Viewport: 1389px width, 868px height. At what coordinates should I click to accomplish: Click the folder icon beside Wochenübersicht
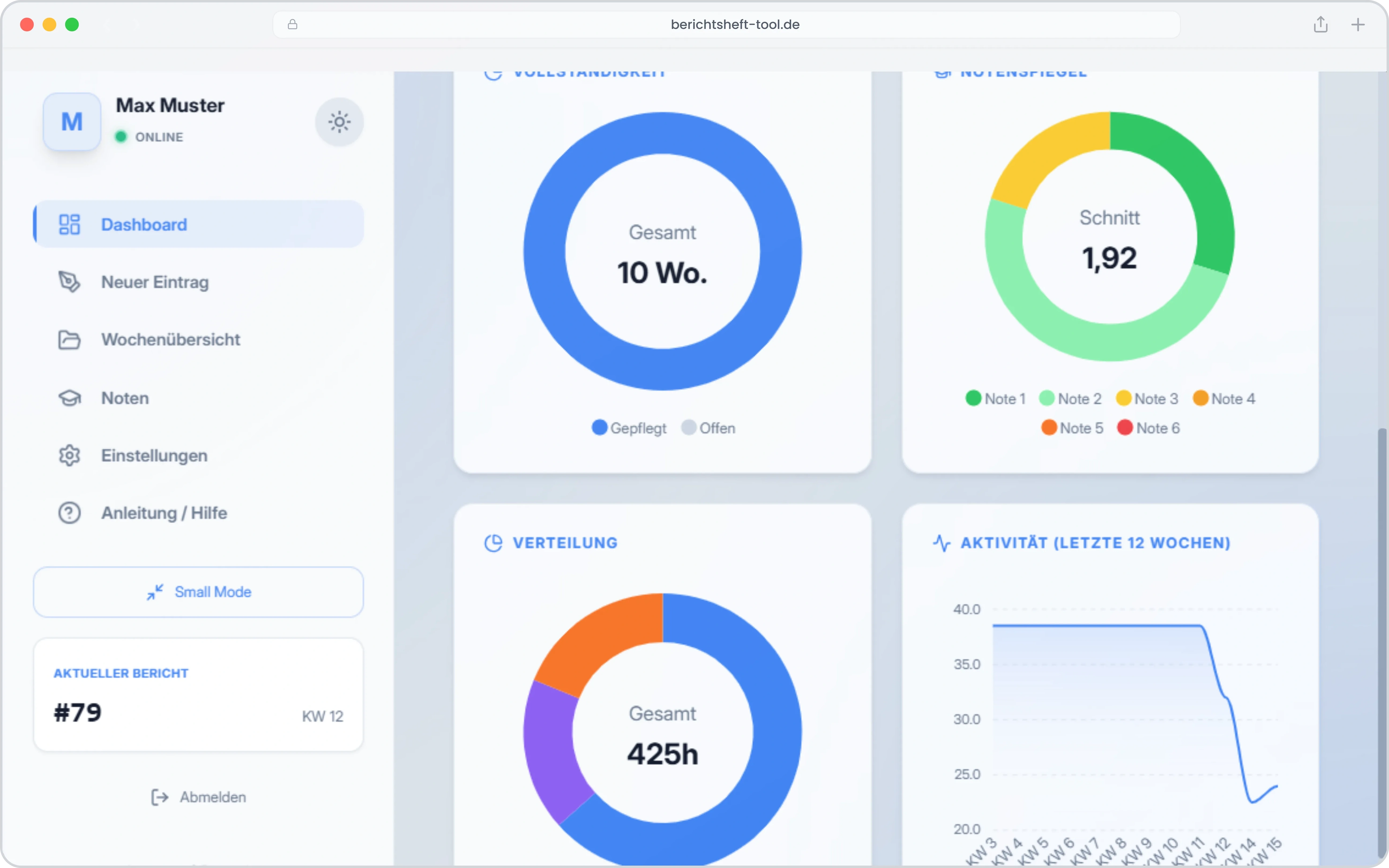click(x=69, y=340)
